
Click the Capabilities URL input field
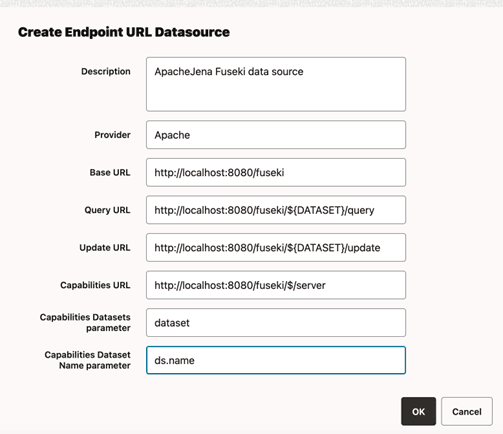(276, 285)
